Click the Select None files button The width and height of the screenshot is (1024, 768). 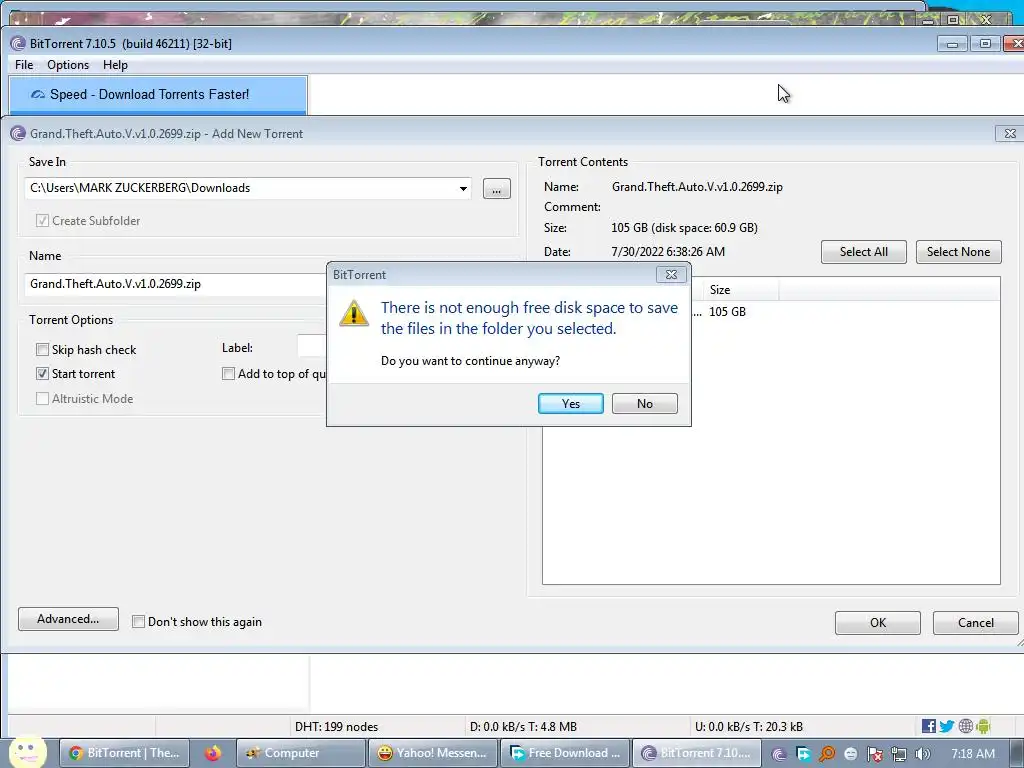[x=958, y=252]
